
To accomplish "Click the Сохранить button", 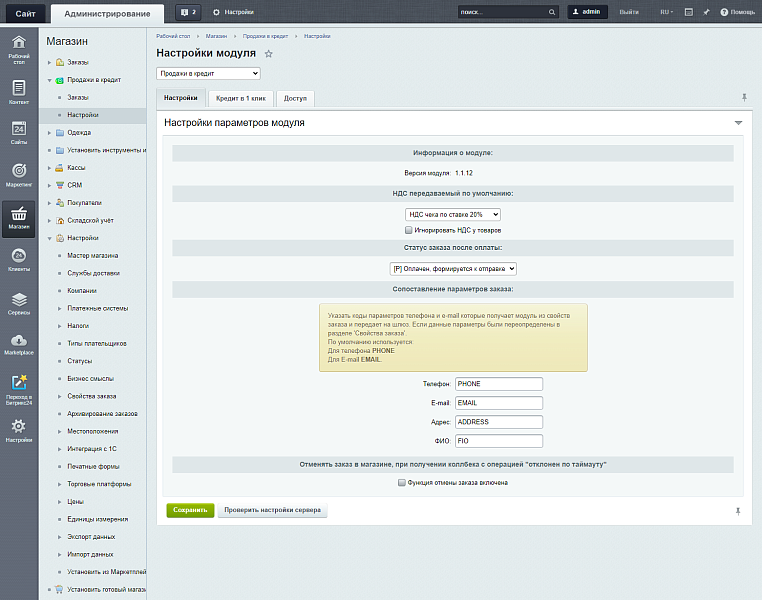I will 190,510.
